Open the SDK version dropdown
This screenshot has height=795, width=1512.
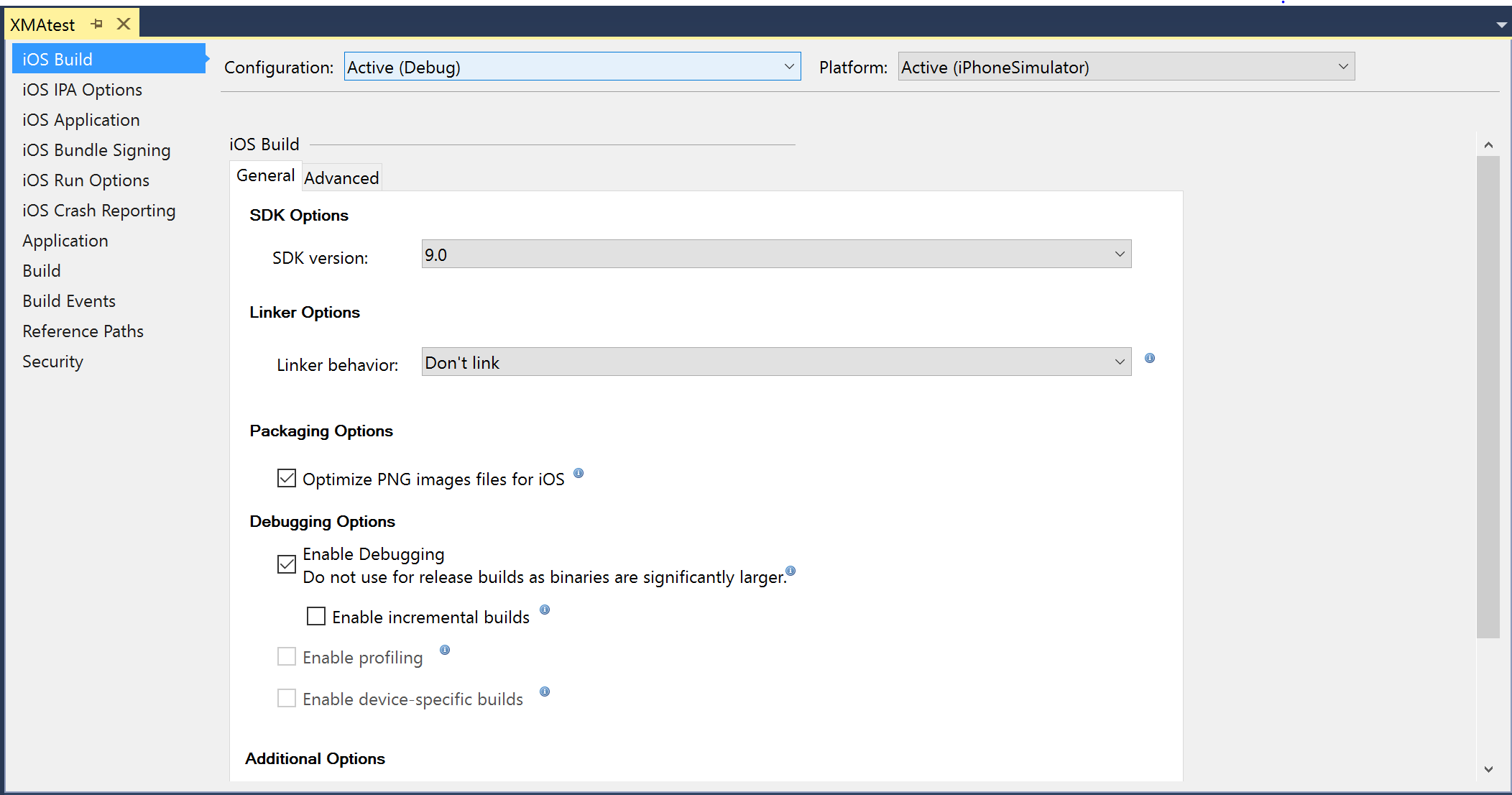point(776,254)
